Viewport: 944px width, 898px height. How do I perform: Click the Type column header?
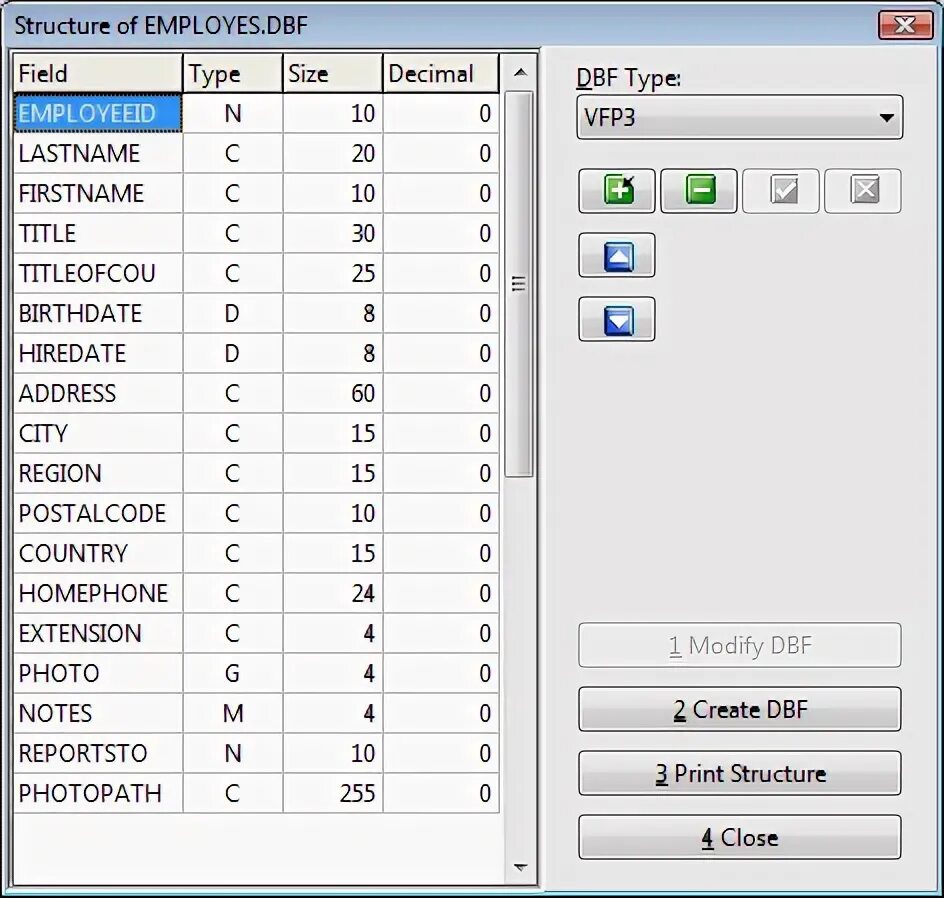[x=232, y=73]
